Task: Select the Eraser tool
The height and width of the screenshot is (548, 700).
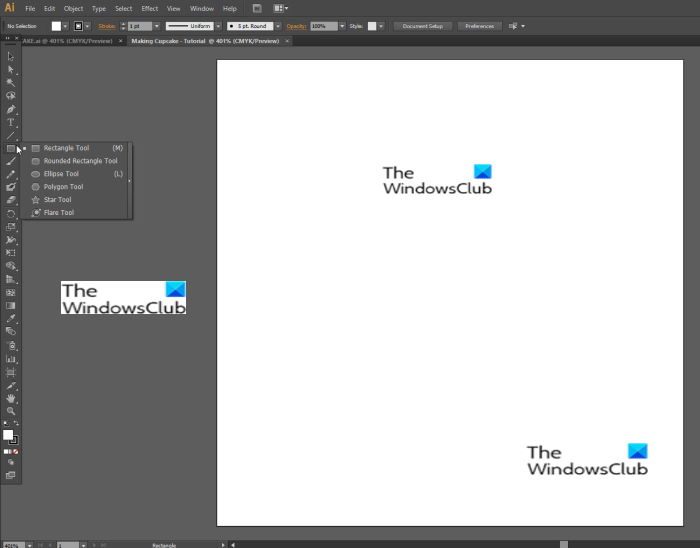Action: coord(11,200)
